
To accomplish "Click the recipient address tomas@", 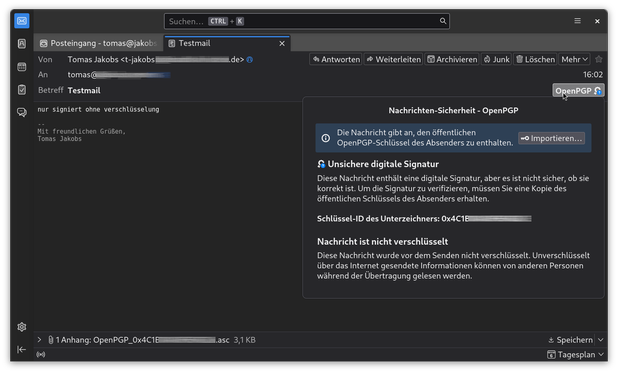I will point(119,75).
